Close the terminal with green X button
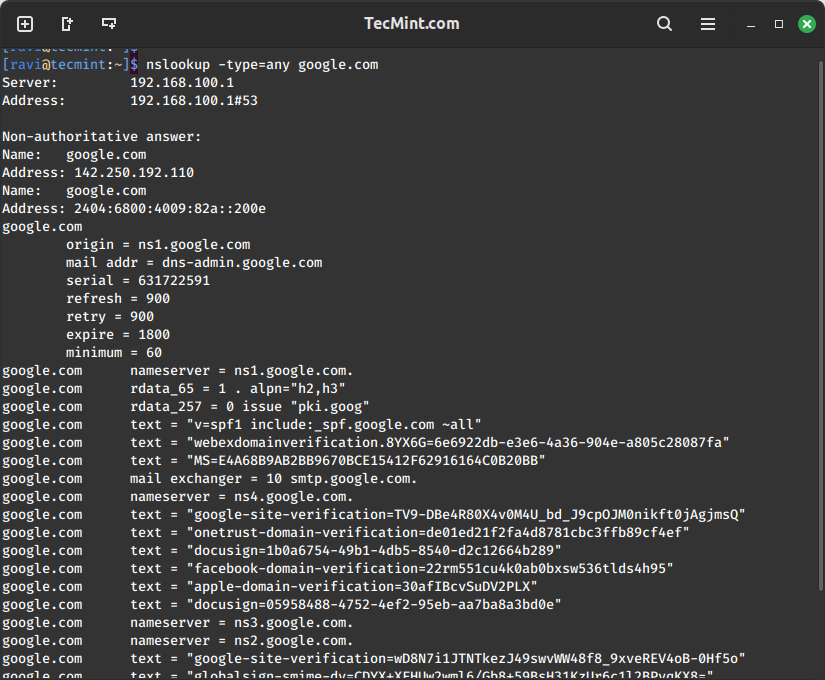 pyautogui.click(x=807, y=24)
